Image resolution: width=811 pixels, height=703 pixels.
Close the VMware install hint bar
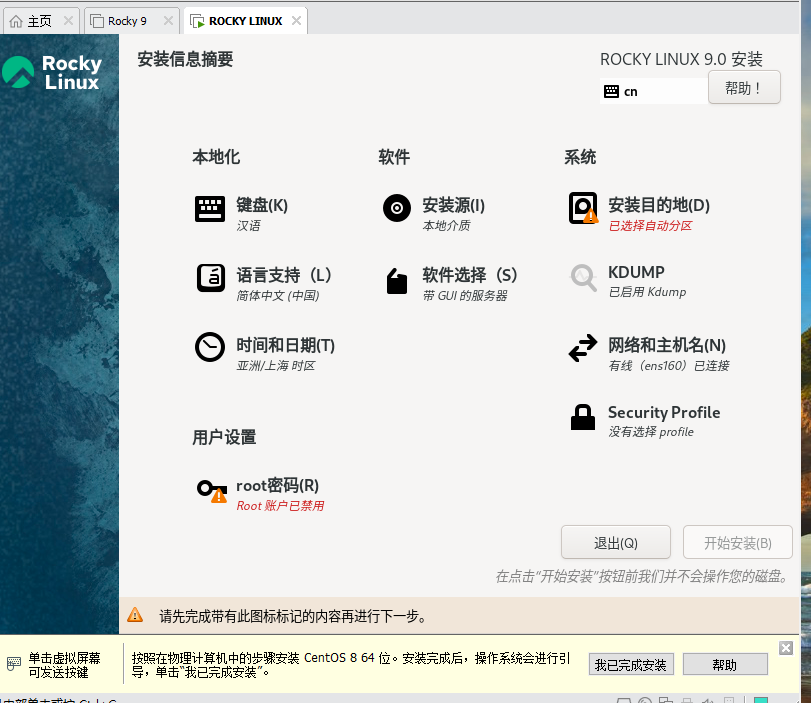[786, 648]
